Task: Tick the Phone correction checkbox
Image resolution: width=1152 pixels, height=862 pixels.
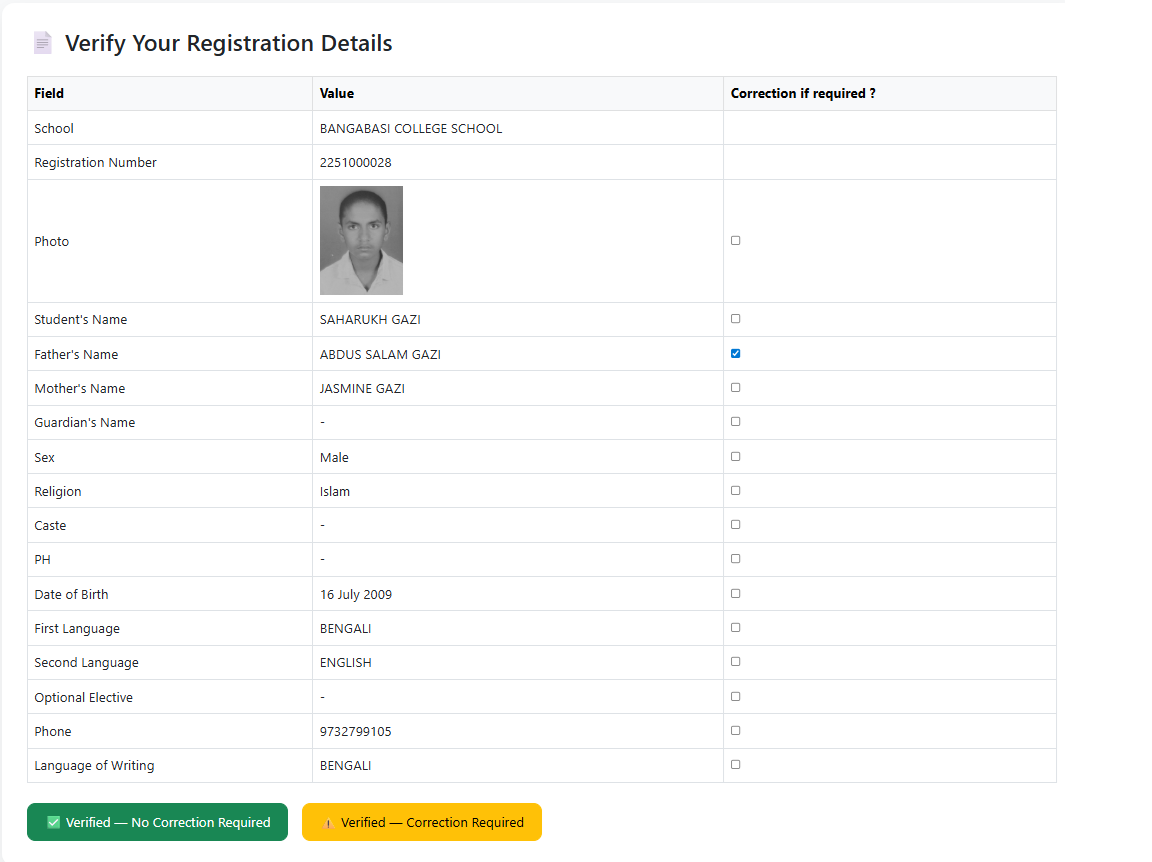Action: tap(735, 730)
